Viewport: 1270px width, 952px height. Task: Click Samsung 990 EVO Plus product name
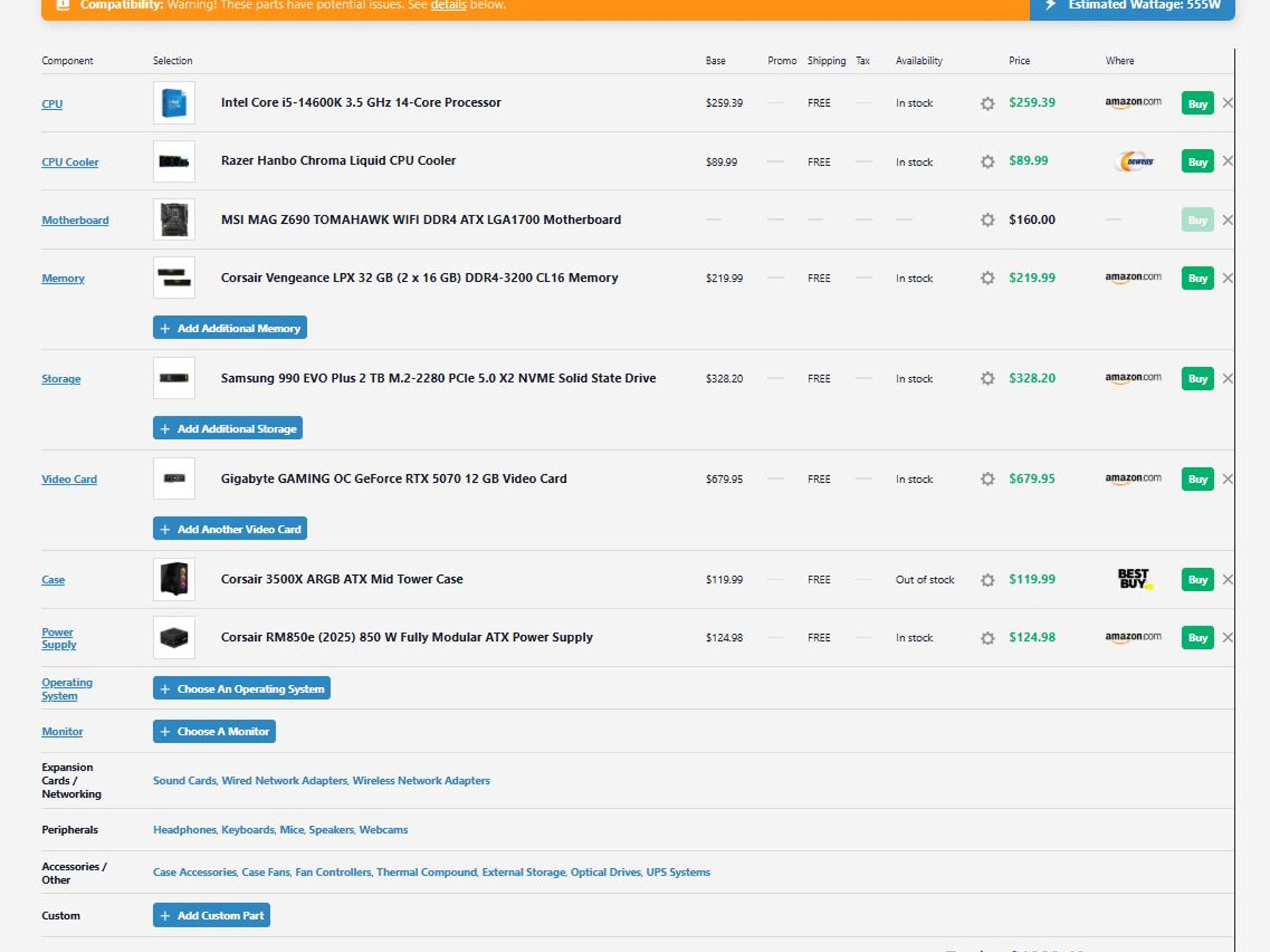438,378
